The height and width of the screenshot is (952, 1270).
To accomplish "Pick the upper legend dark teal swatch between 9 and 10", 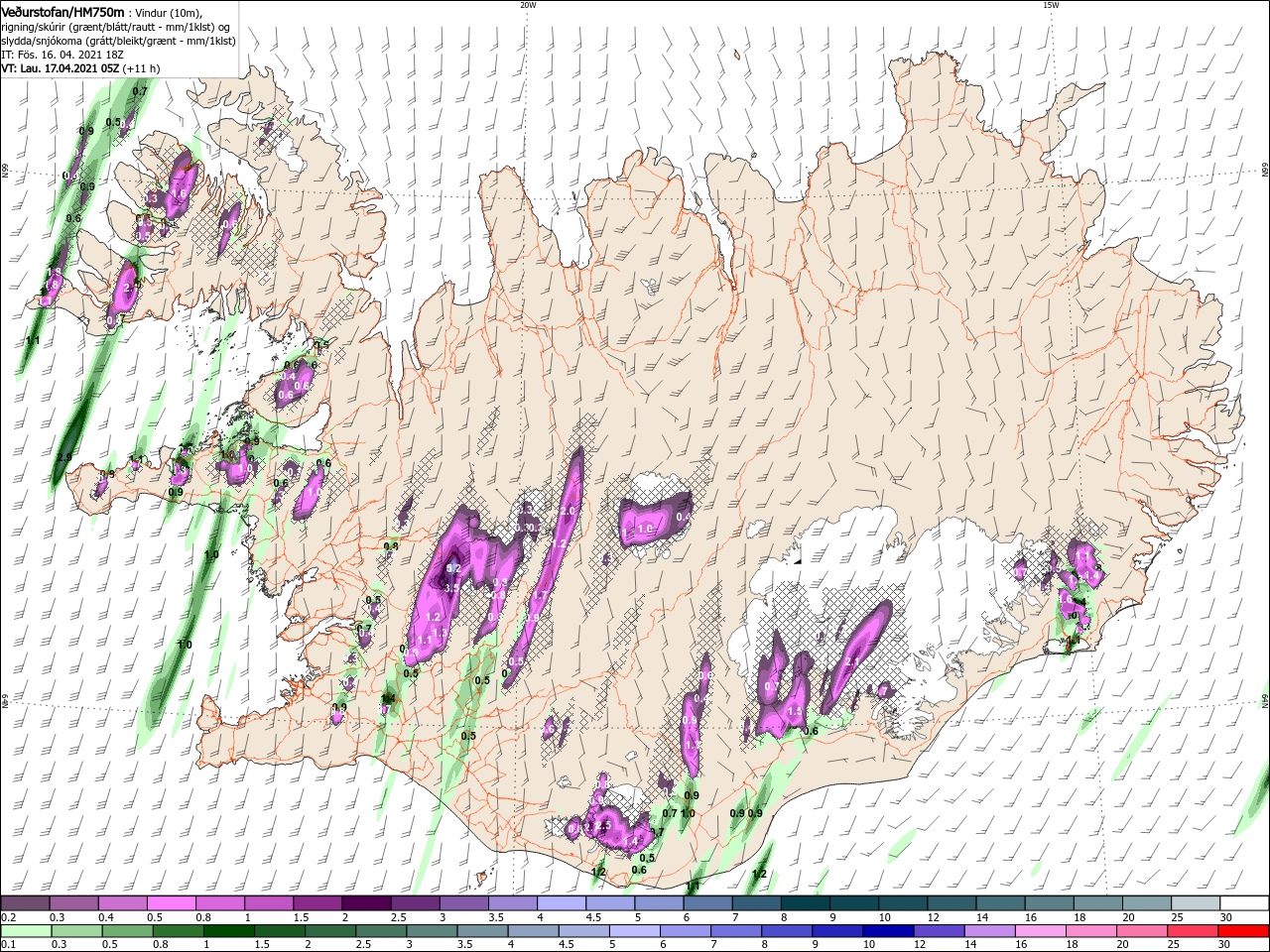I will 852,903.
